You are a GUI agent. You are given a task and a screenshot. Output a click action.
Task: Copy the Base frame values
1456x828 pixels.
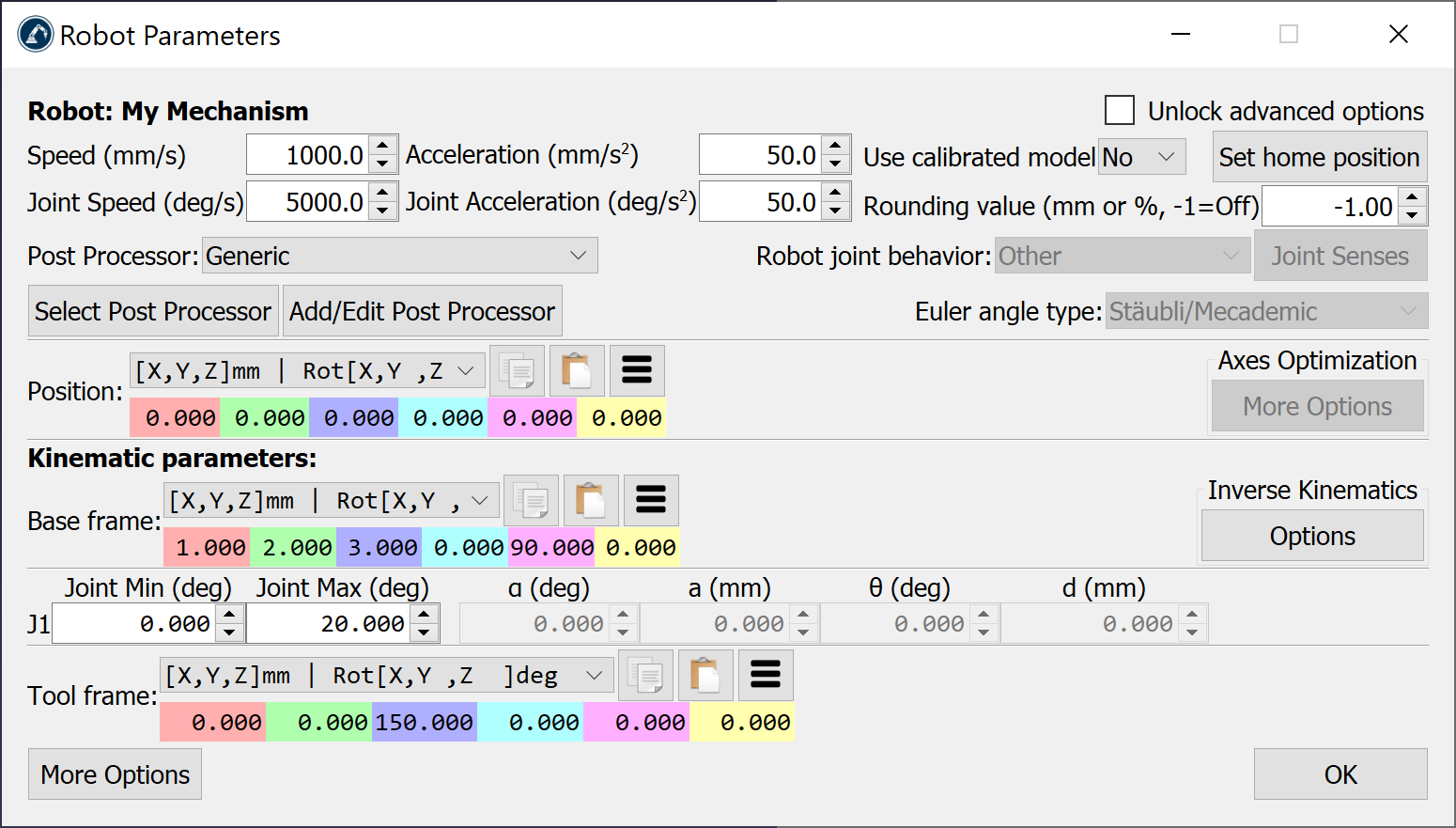click(x=531, y=500)
